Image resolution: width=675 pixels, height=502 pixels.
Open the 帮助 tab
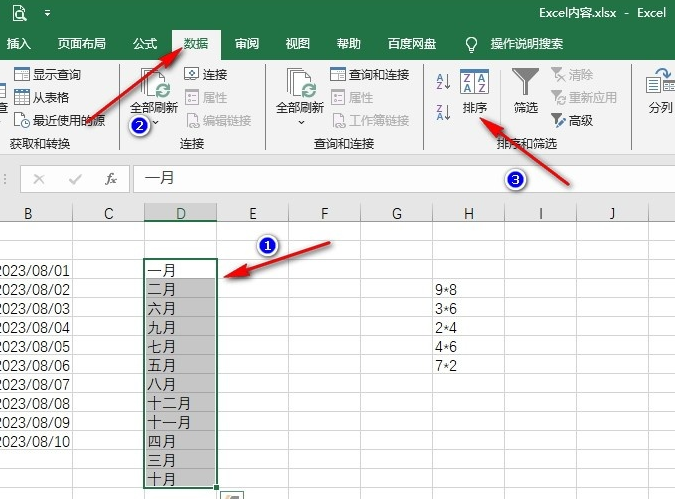[349, 43]
